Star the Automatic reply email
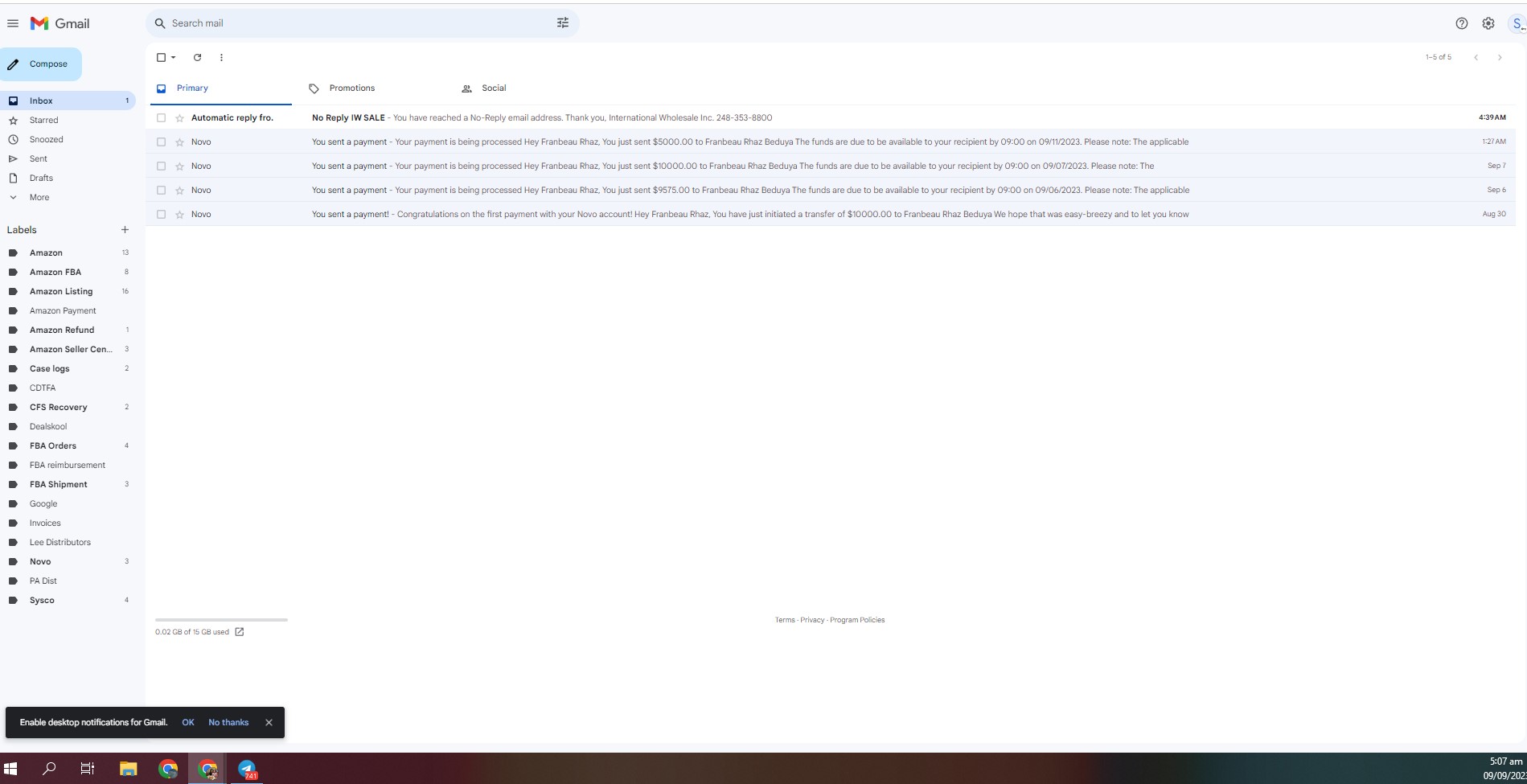This screenshot has width=1527, height=784. click(x=180, y=118)
